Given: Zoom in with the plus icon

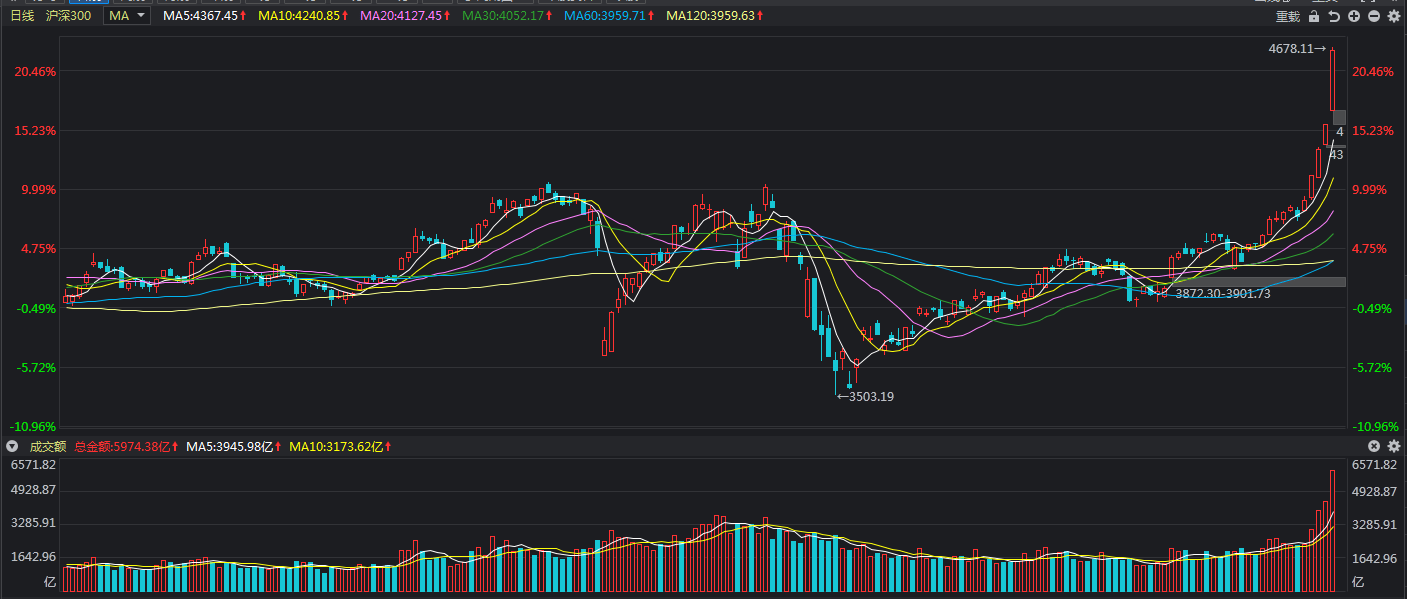Looking at the screenshot, I should coord(1354,16).
